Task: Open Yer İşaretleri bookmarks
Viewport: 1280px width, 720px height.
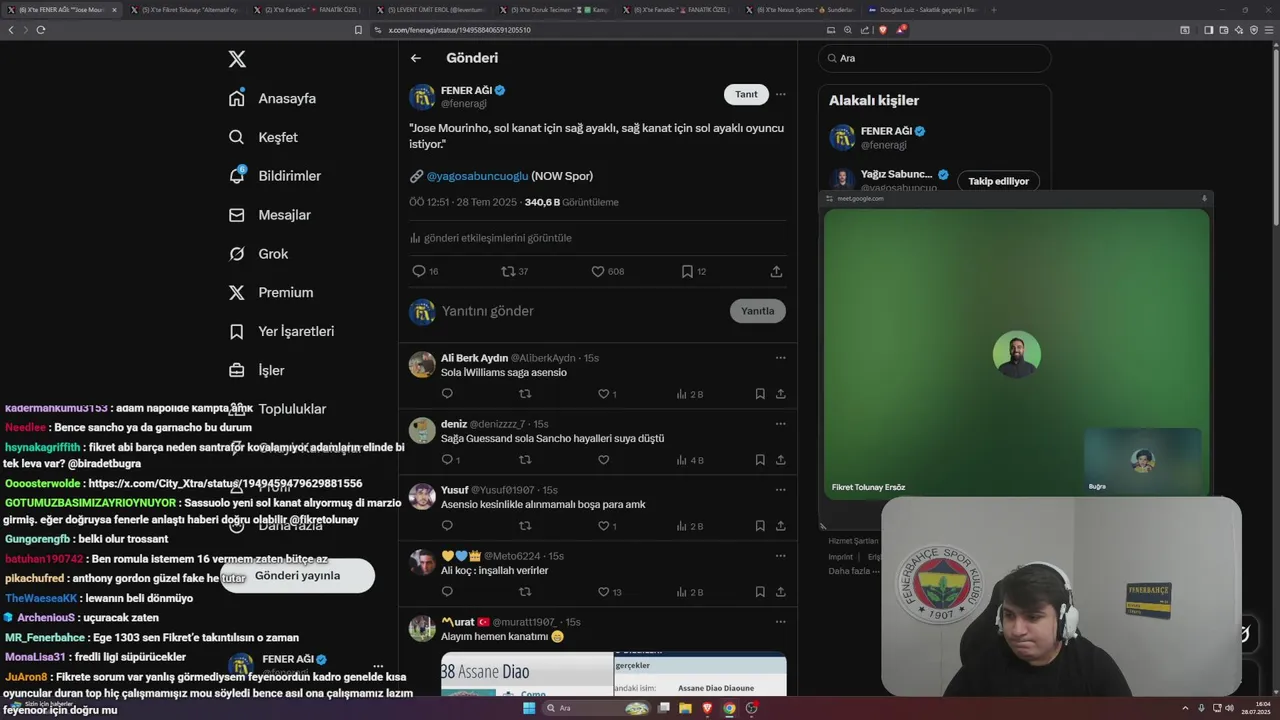Action: tap(281, 331)
